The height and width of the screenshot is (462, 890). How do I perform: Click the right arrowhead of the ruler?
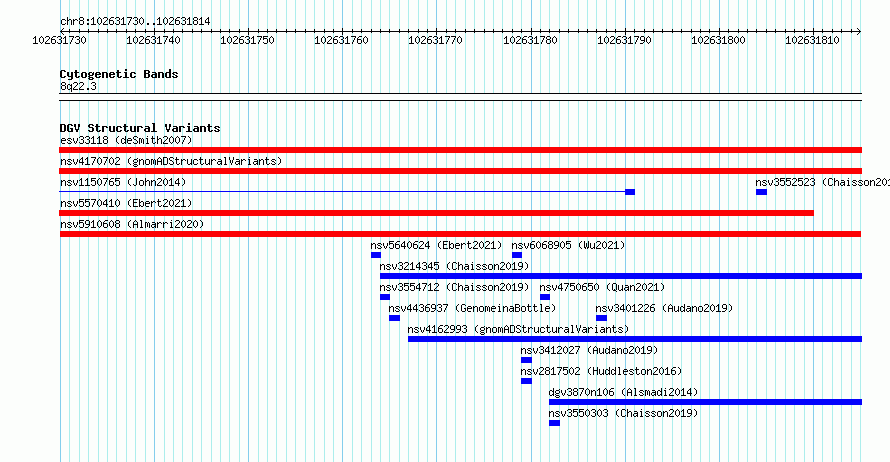pos(859,31)
